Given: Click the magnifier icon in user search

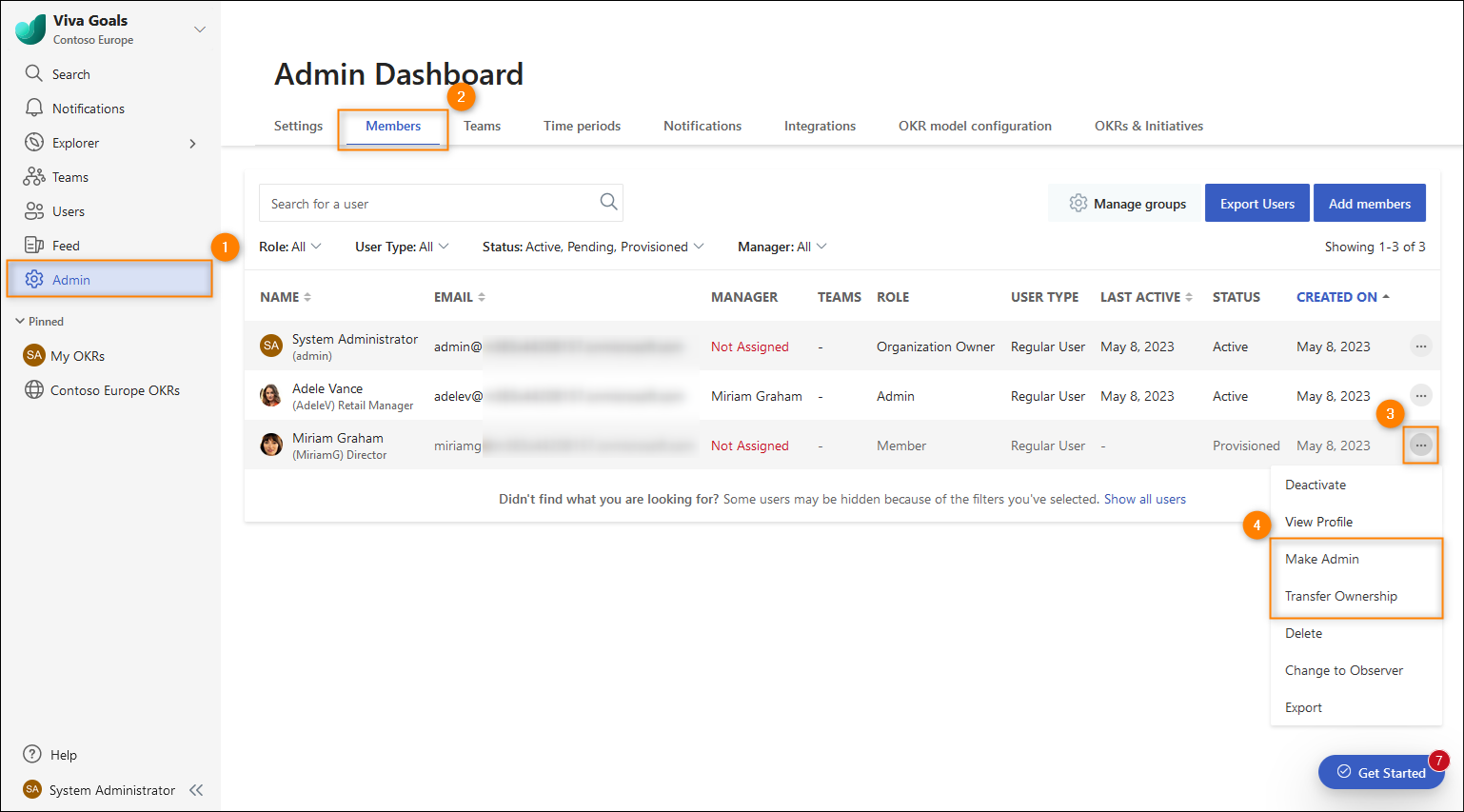Looking at the screenshot, I should coord(608,202).
